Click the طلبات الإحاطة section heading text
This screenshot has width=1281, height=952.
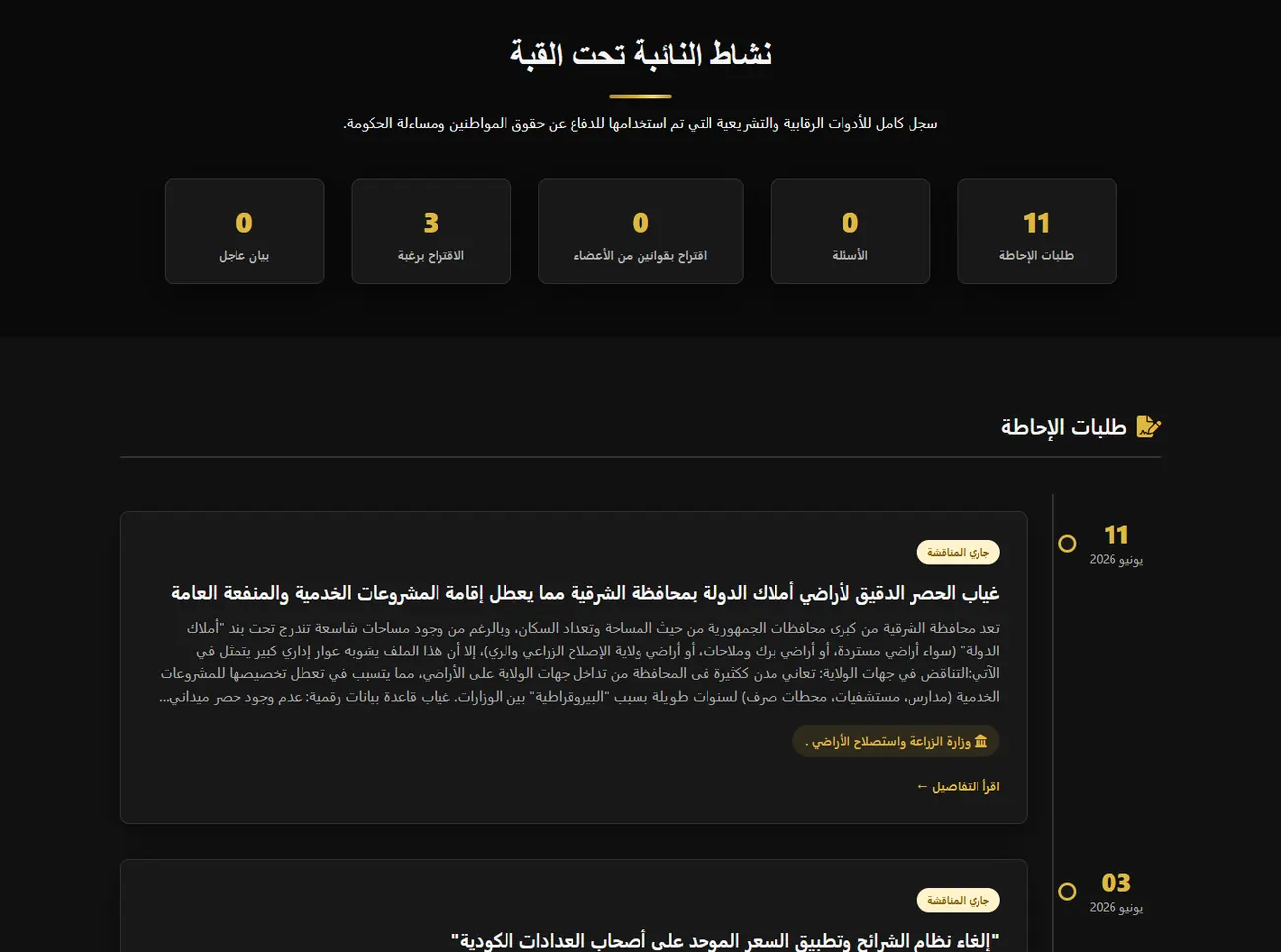click(1064, 427)
